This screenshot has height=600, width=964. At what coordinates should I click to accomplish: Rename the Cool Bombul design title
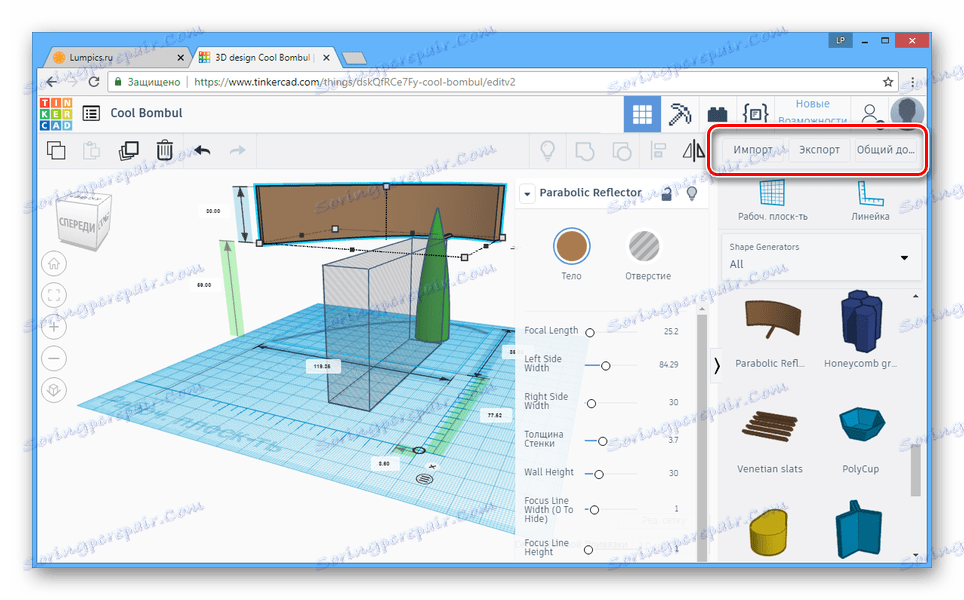coord(146,113)
